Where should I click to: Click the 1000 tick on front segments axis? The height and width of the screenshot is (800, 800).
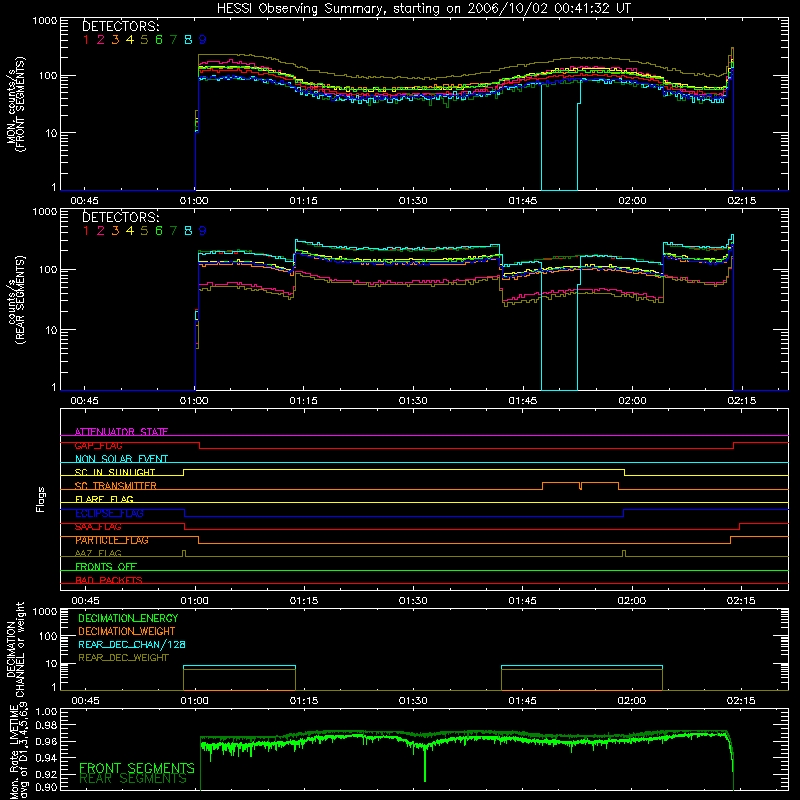[45, 21]
